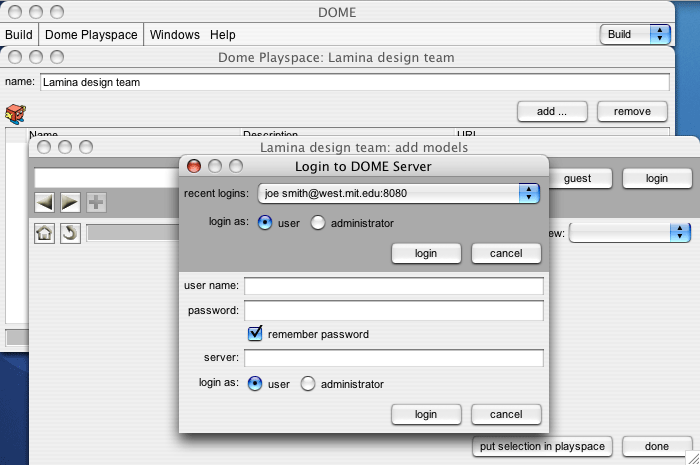Open the Help menu
The image size is (700, 465).
[222, 35]
